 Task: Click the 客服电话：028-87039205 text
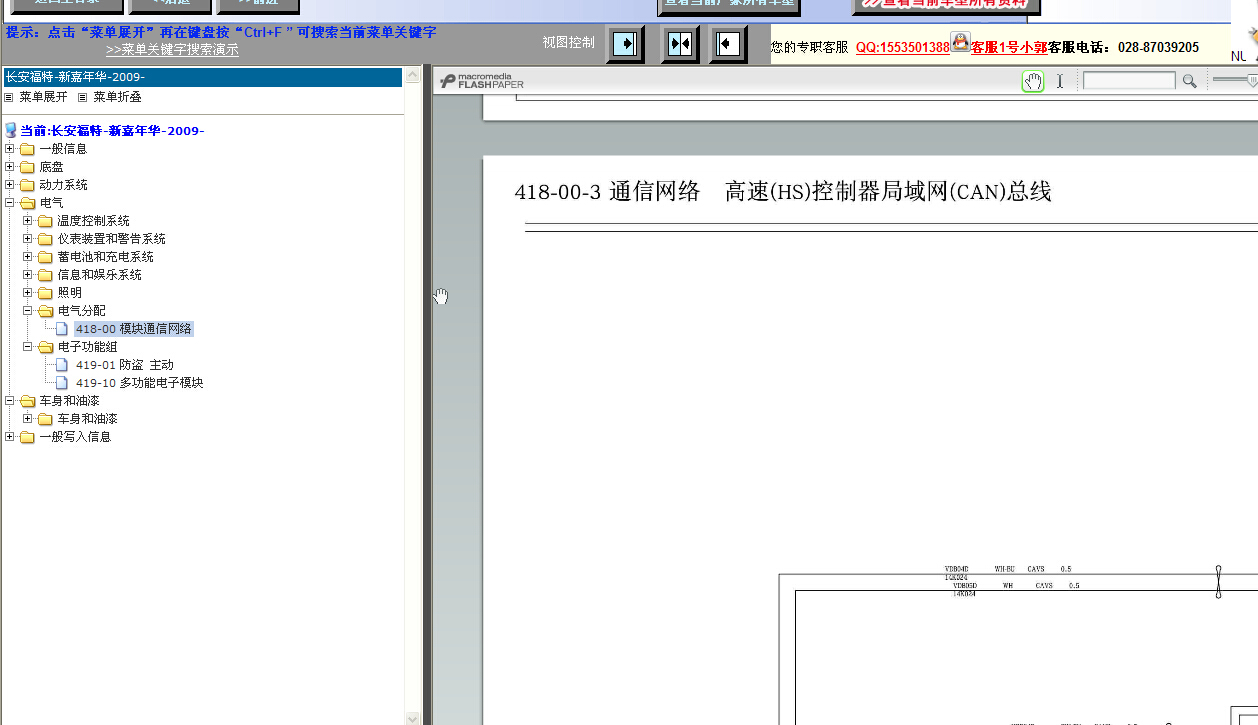1123,47
